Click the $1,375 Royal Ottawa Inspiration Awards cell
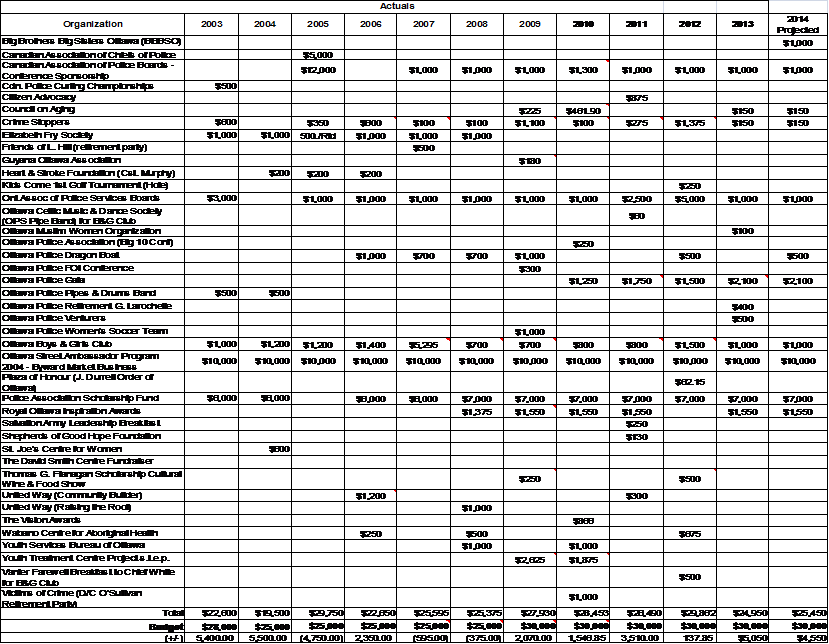The height and width of the screenshot is (644, 829). click(x=476, y=412)
